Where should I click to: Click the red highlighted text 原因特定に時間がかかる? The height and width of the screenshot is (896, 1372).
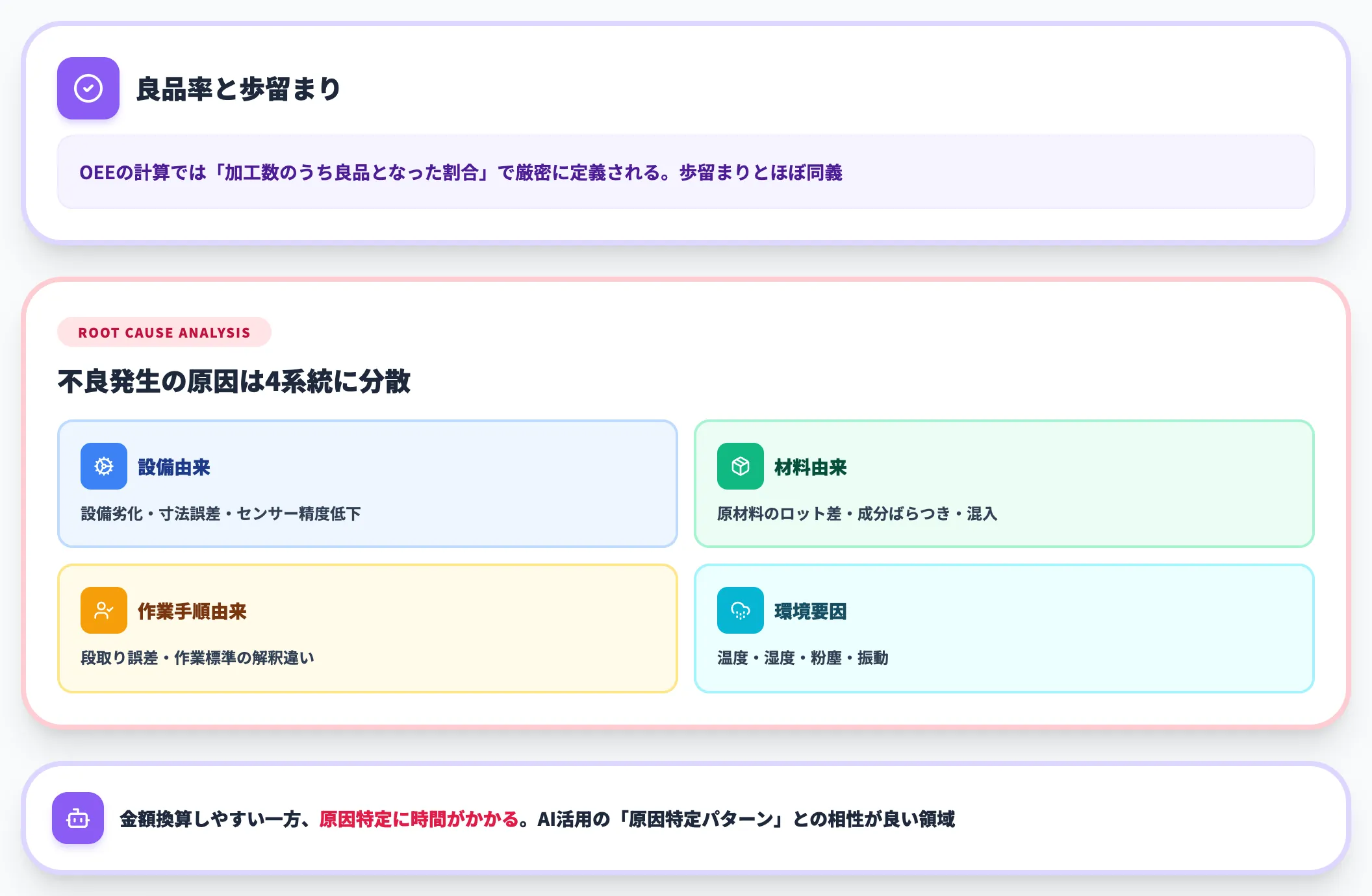[x=419, y=819]
